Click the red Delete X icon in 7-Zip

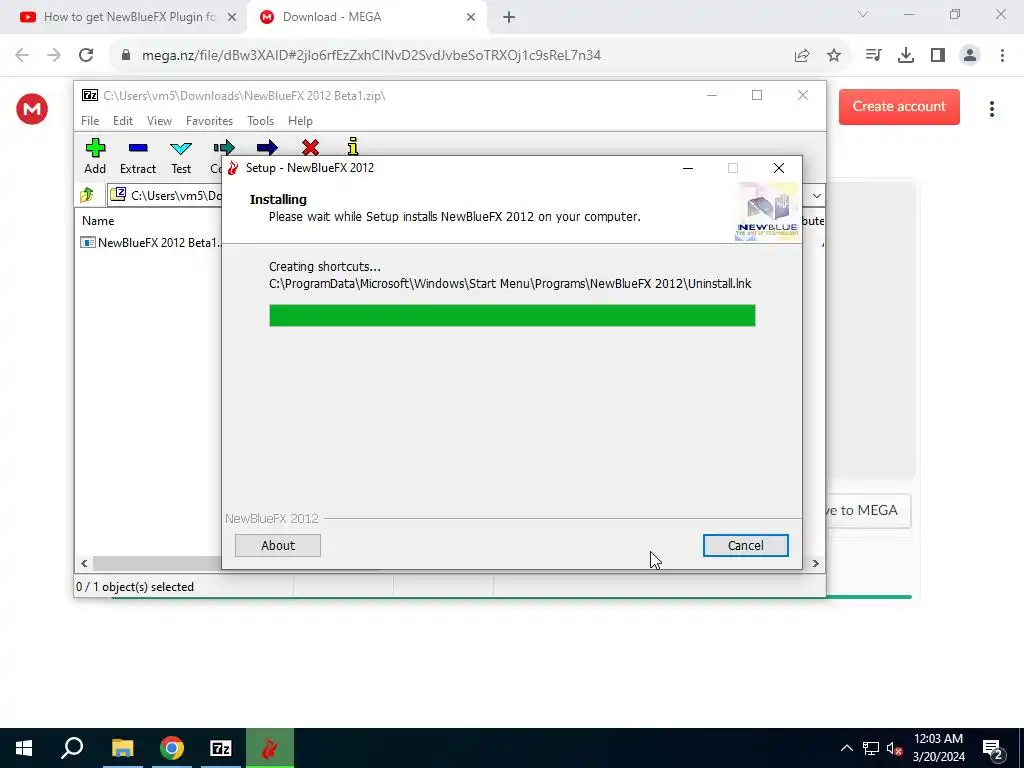click(310, 147)
